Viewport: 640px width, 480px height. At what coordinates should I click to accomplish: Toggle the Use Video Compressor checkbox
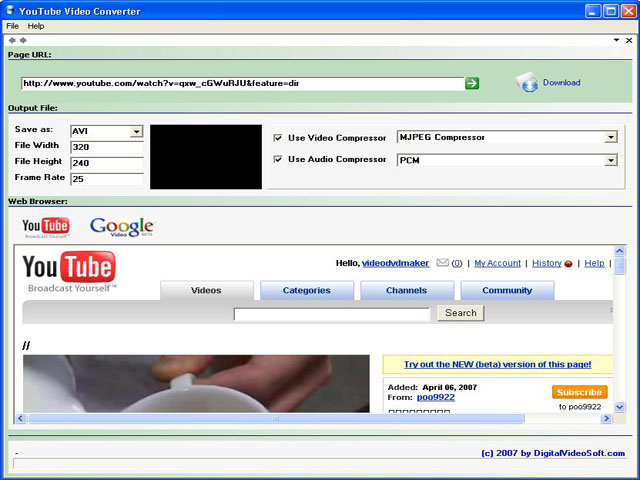click(x=278, y=138)
